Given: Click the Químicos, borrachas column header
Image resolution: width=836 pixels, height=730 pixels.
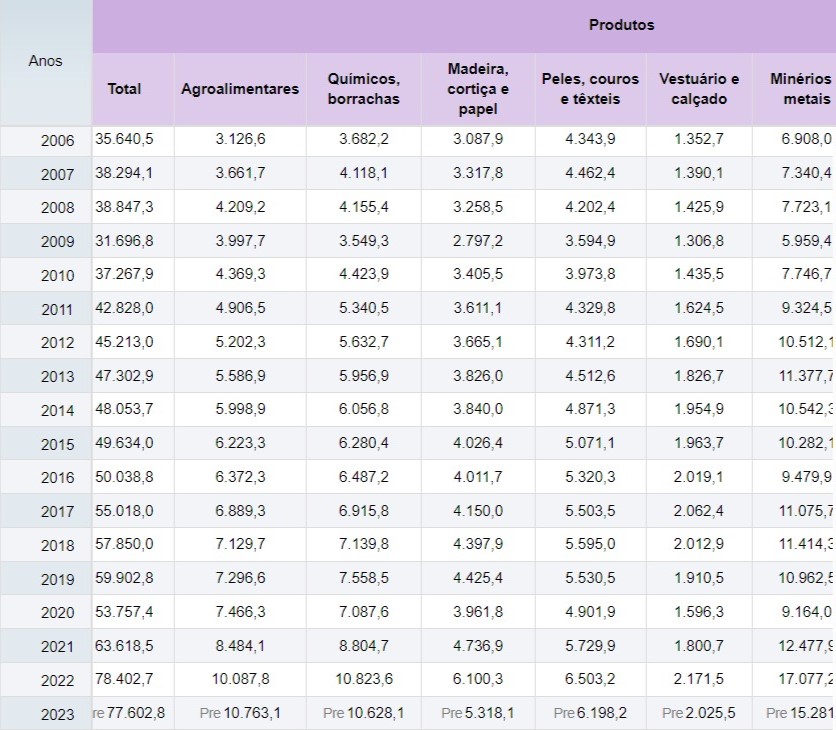Looking at the screenshot, I should pyautogui.click(x=363, y=89).
